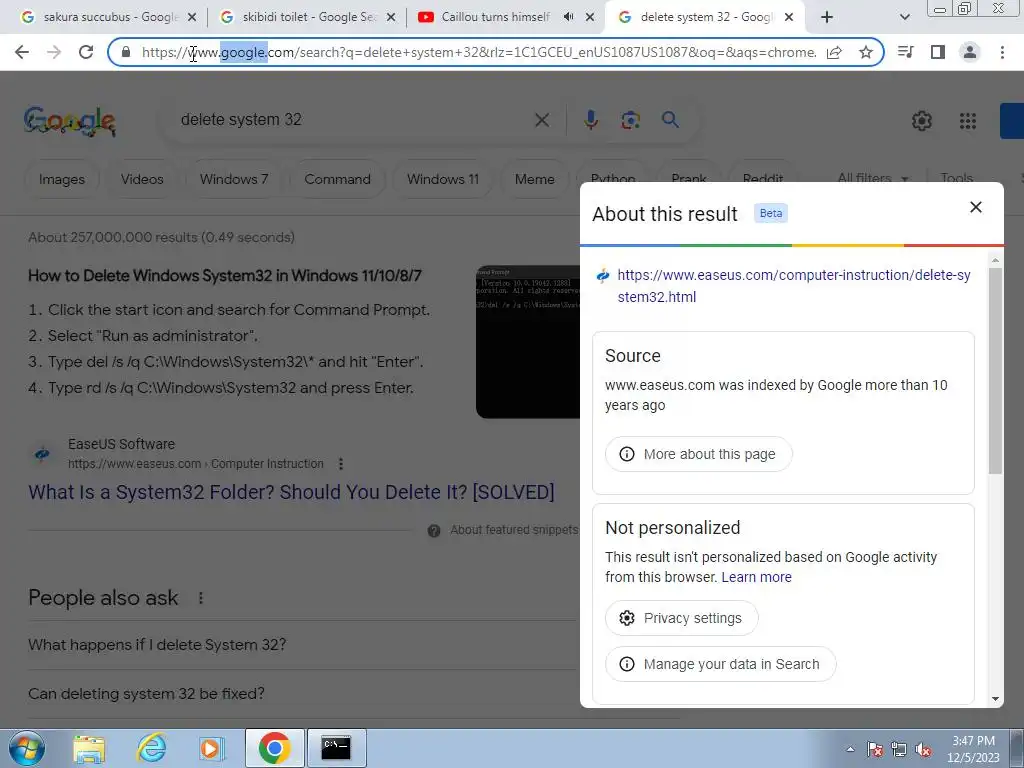1024x768 pixels.
Task: Apply the Windows 11 filter chip
Action: [443, 179]
